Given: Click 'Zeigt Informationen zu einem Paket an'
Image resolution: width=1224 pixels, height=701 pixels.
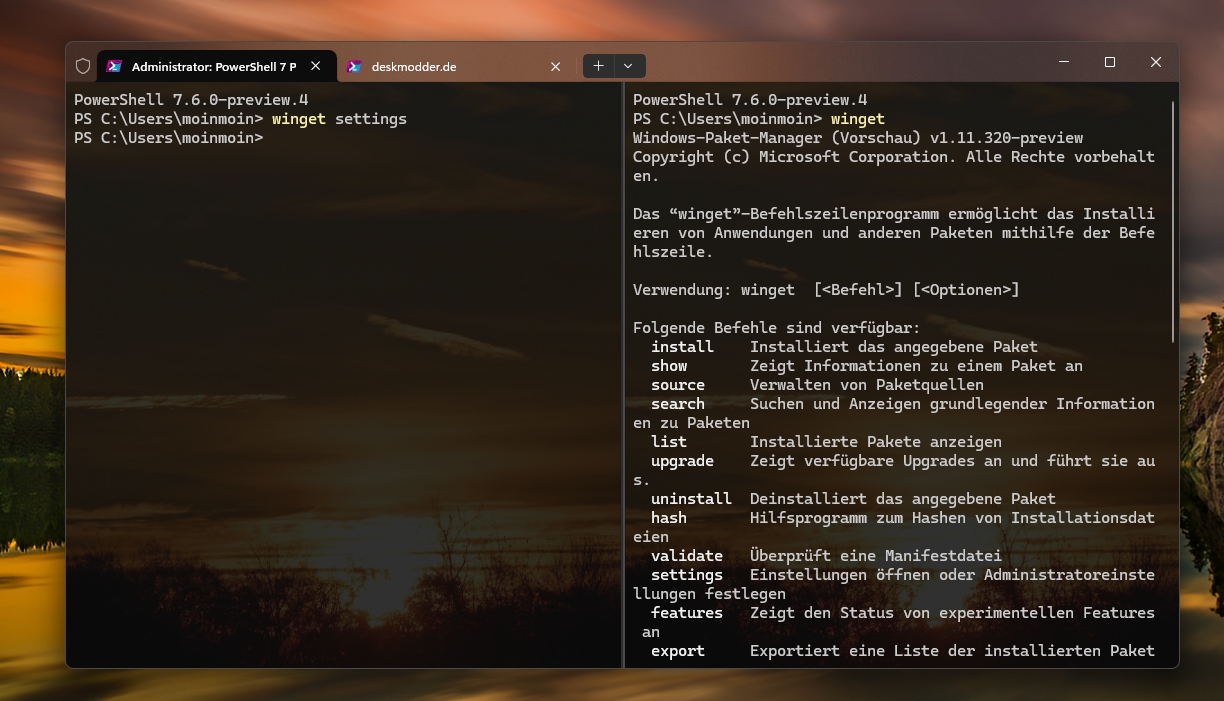Looking at the screenshot, I should [x=916, y=366].
